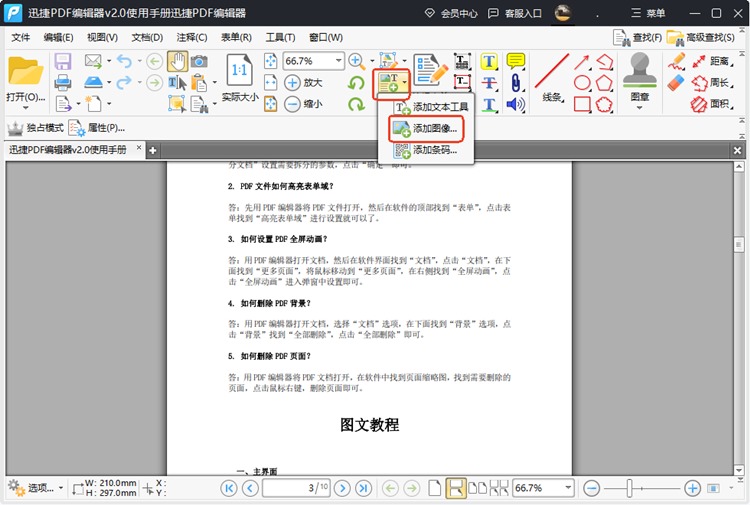Select the hand tool
Image resolution: width=750 pixels, height=505 pixels.
point(177,61)
